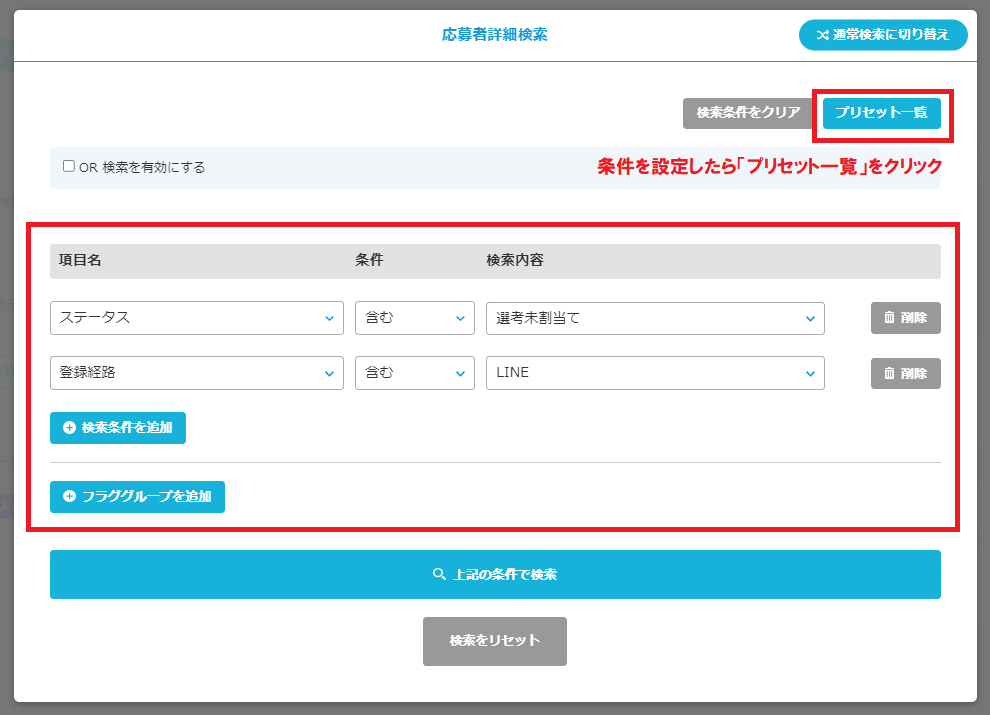Click the shuffle icon on 通常検索に切り替え

pyautogui.click(x=822, y=35)
